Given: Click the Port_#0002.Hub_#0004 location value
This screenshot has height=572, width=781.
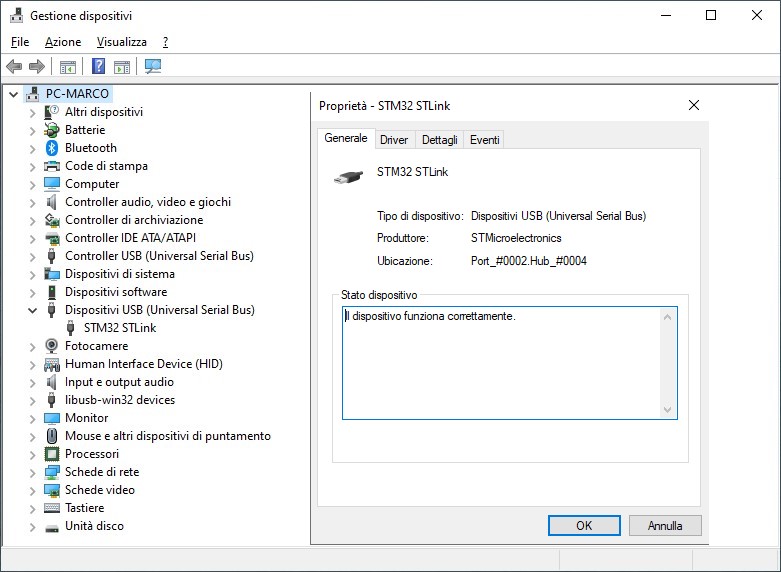Looking at the screenshot, I should click(x=529, y=261).
